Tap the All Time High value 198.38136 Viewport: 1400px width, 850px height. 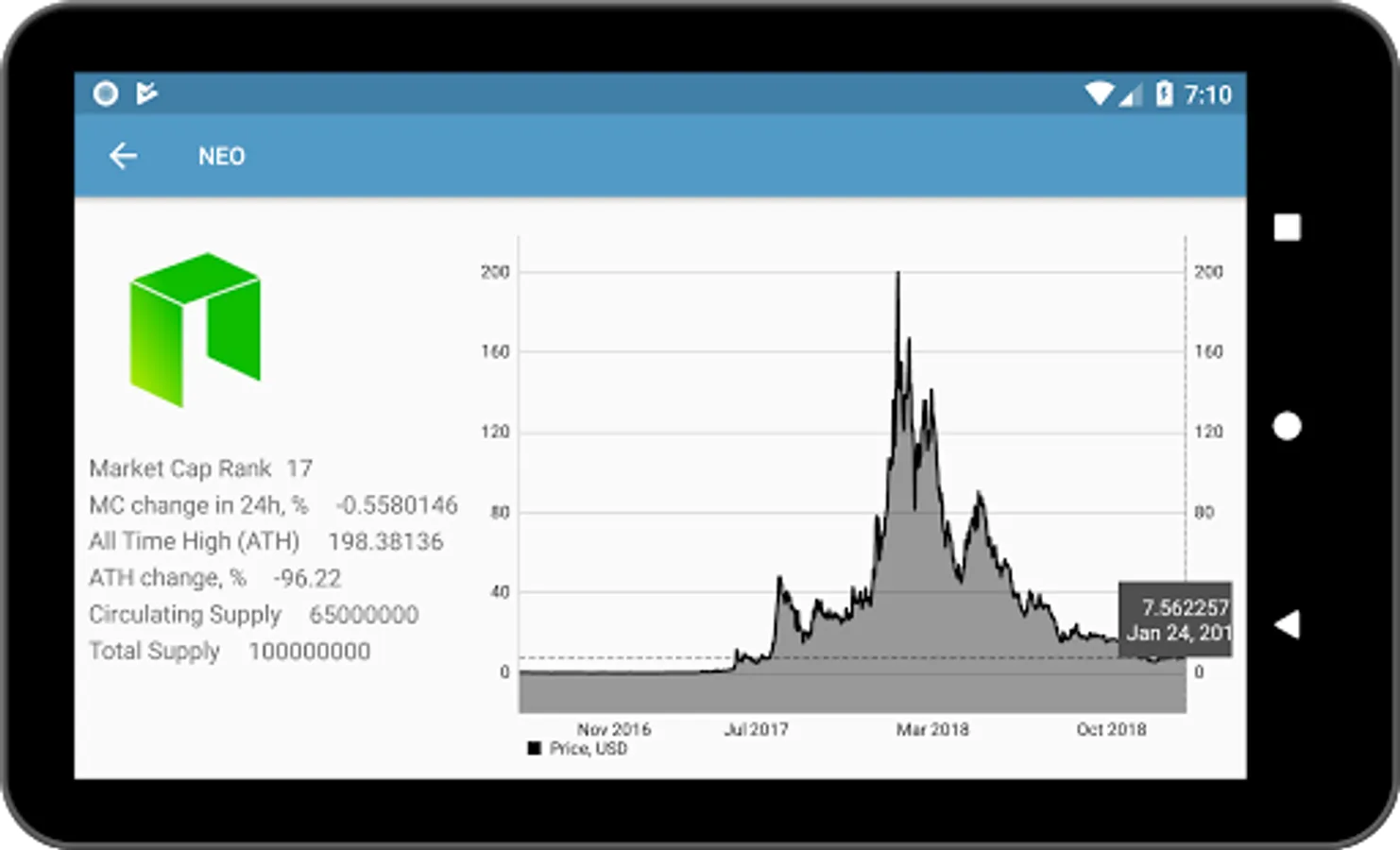[x=385, y=541]
